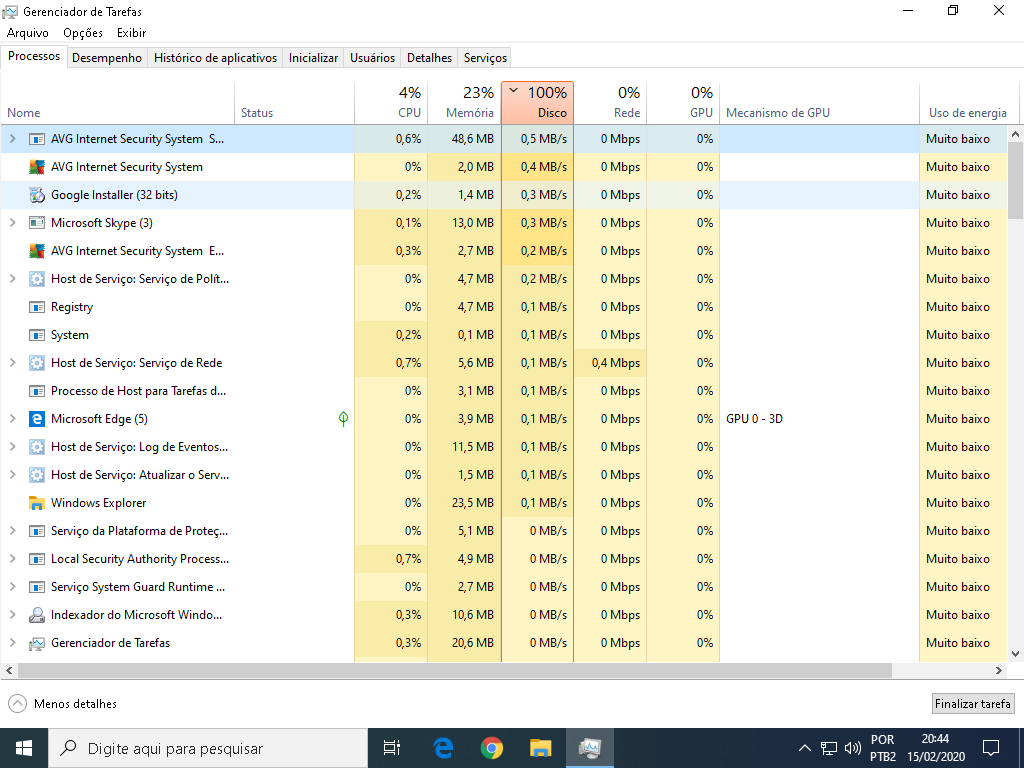Expand Host de Serviço: Serviço de Rede
Screen dimensions: 1024x768
pos(12,362)
